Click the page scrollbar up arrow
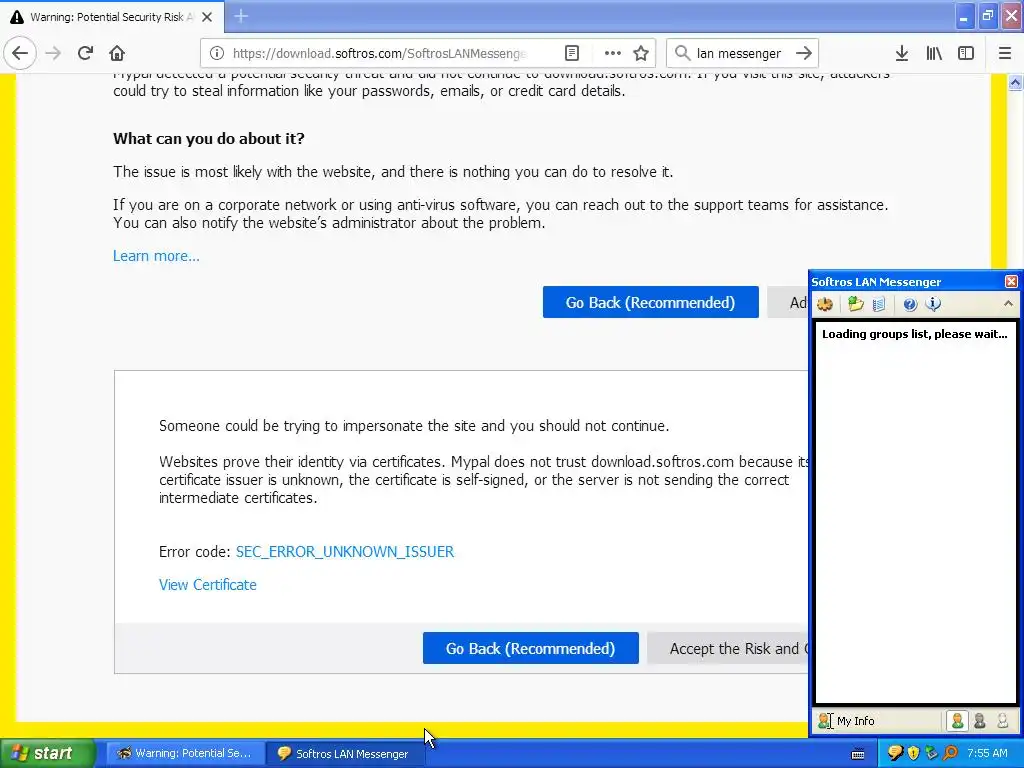The height and width of the screenshot is (768, 1024). [x=1015, y=83]
